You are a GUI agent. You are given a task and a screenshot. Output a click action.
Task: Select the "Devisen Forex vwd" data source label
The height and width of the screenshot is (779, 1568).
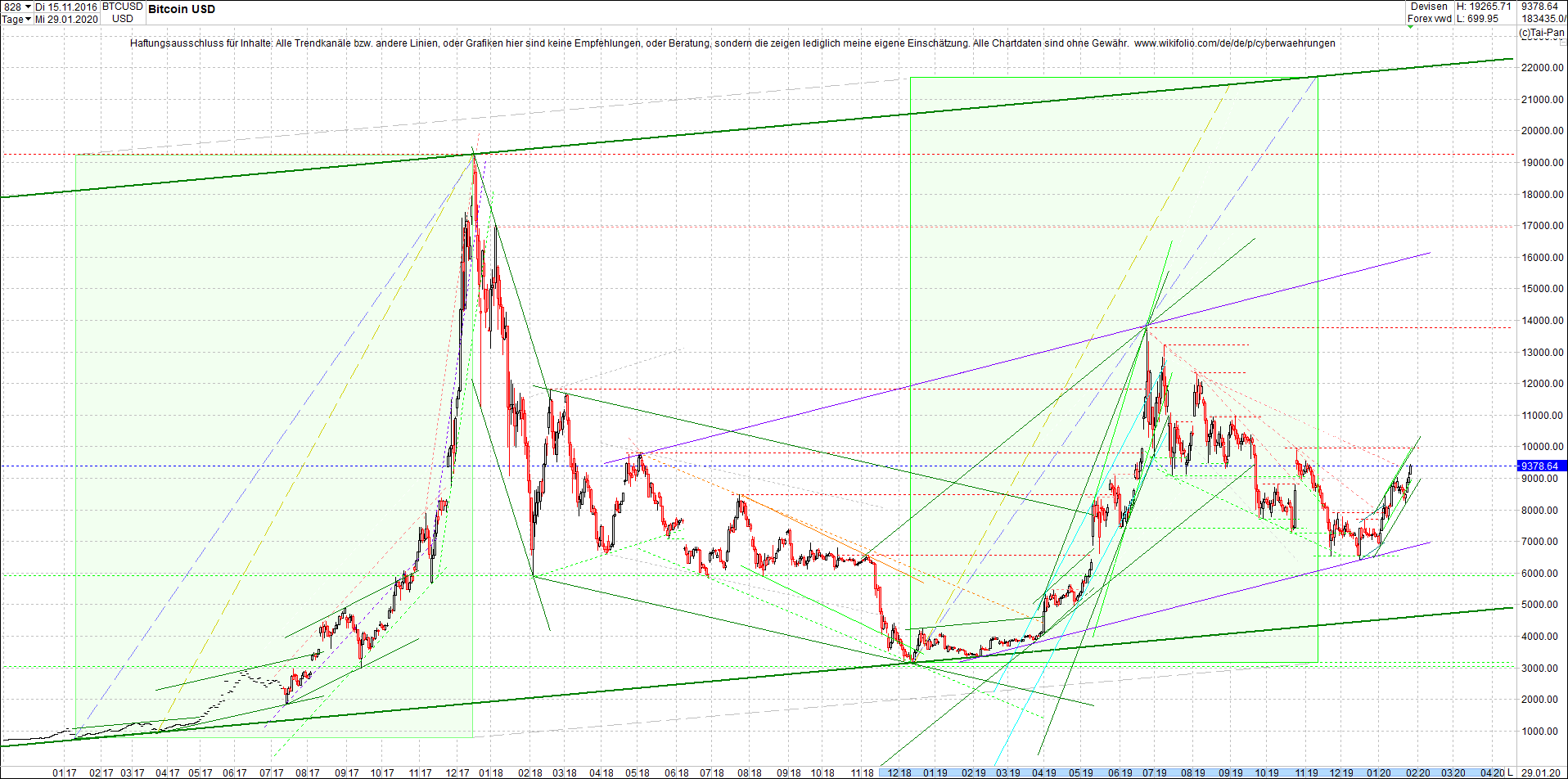coord(1428,12)
